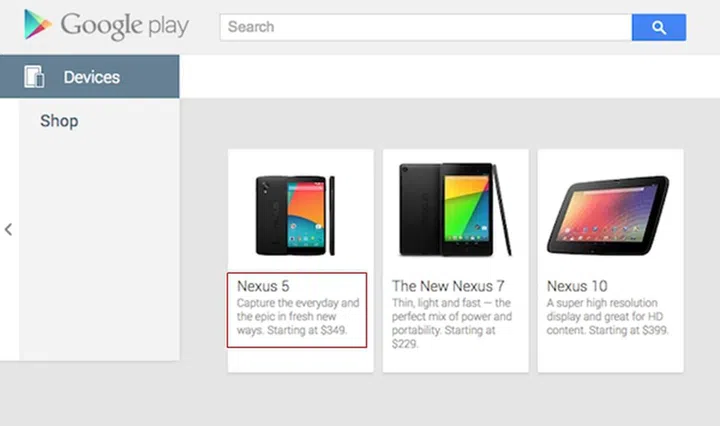The height and width of the screenshot is (426, 720).
Task: Open the Shop menu item
Action: click(59, 121)
